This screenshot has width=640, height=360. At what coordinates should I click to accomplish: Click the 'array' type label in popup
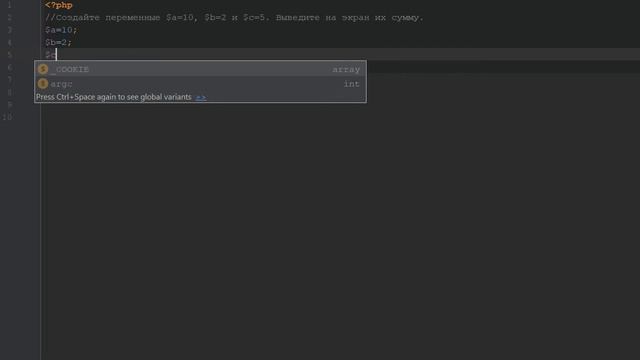pos(346,69)
